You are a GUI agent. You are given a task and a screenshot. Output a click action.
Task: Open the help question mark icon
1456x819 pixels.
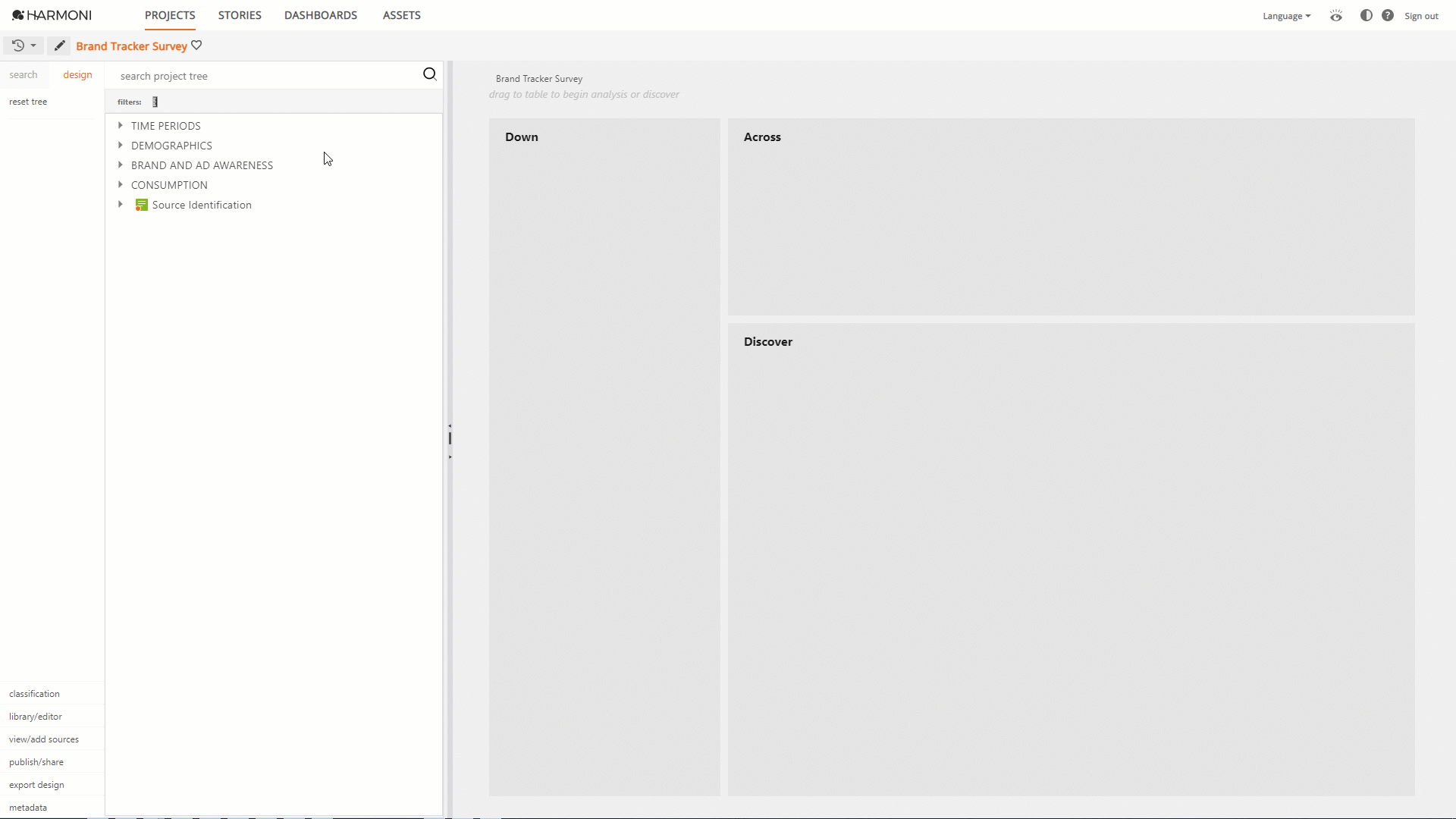(x=1387, y=15)
